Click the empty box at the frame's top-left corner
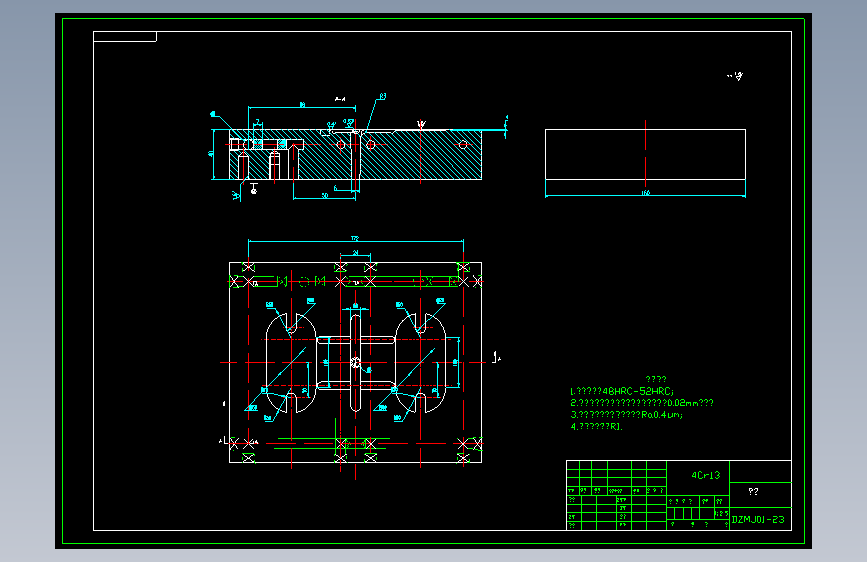This screenshot has width=867, height=562. click(125, 37)
